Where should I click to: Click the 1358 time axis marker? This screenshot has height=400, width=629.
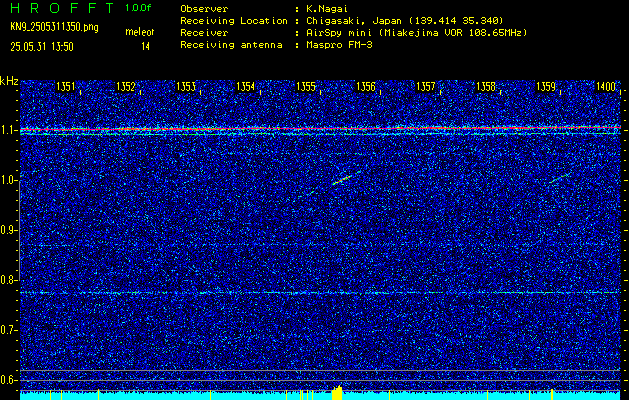pyautogui.click(x=486, y=87)
